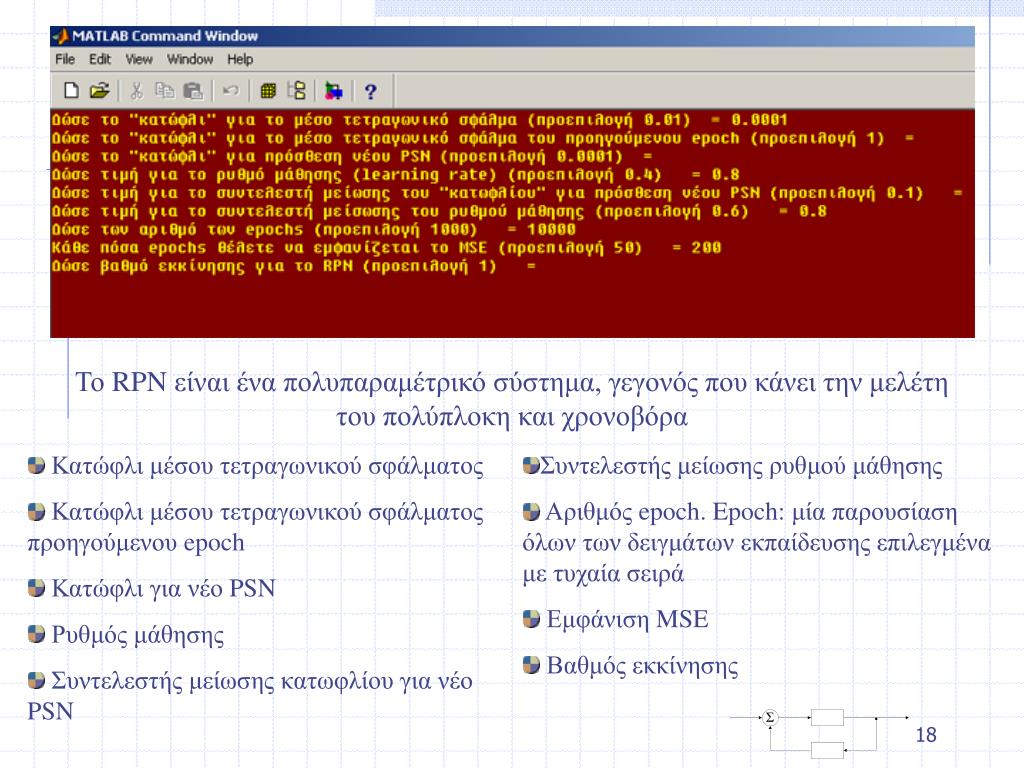Launch the Path Browser toolbar icon
Viewport: 1024px width, 768px height.
tap(297, 91)
